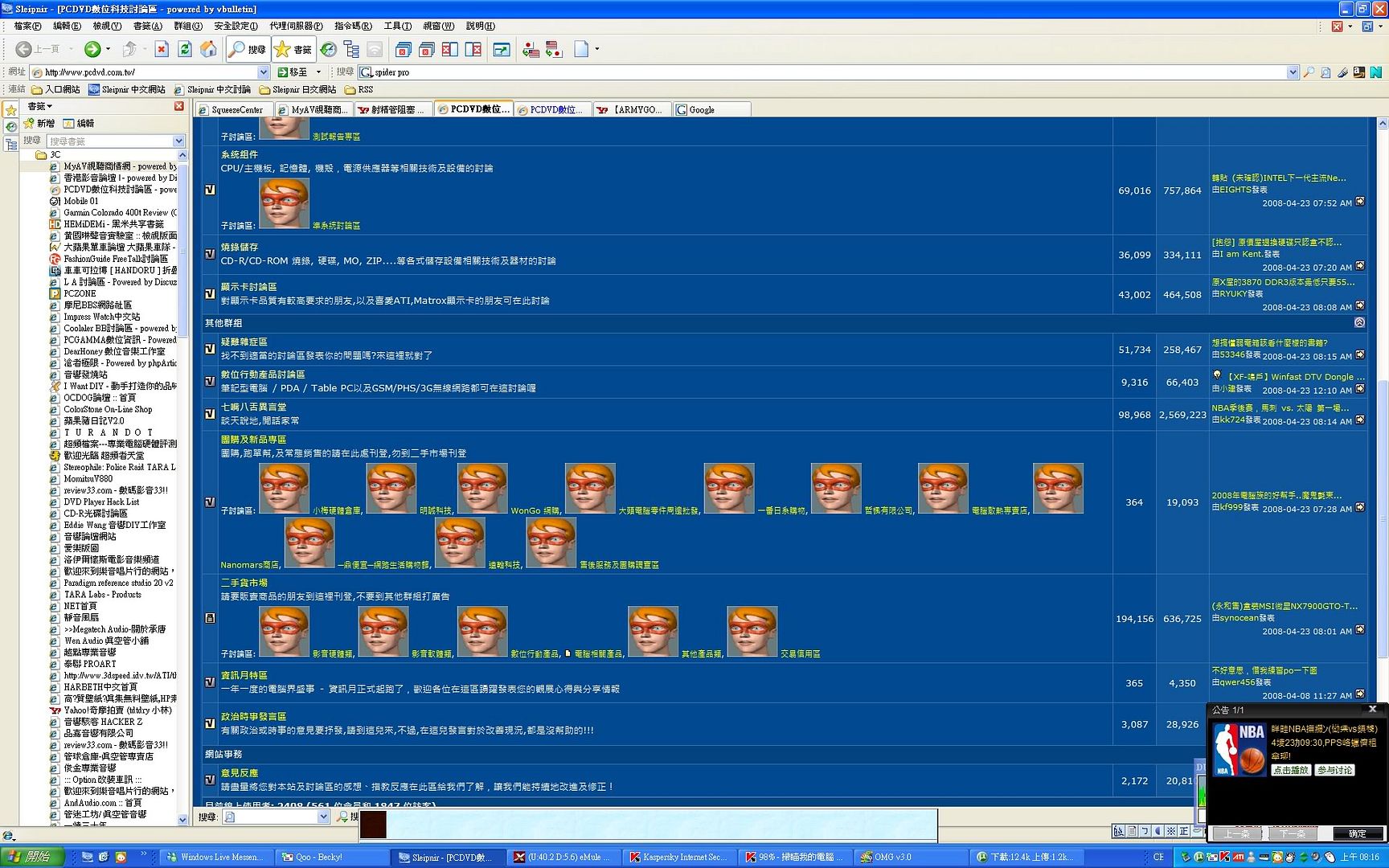The width and height of the screenshot is (1389, 868).
Task: Switch to the SqueezeCenter tab
Action: [x=234, y=110]
